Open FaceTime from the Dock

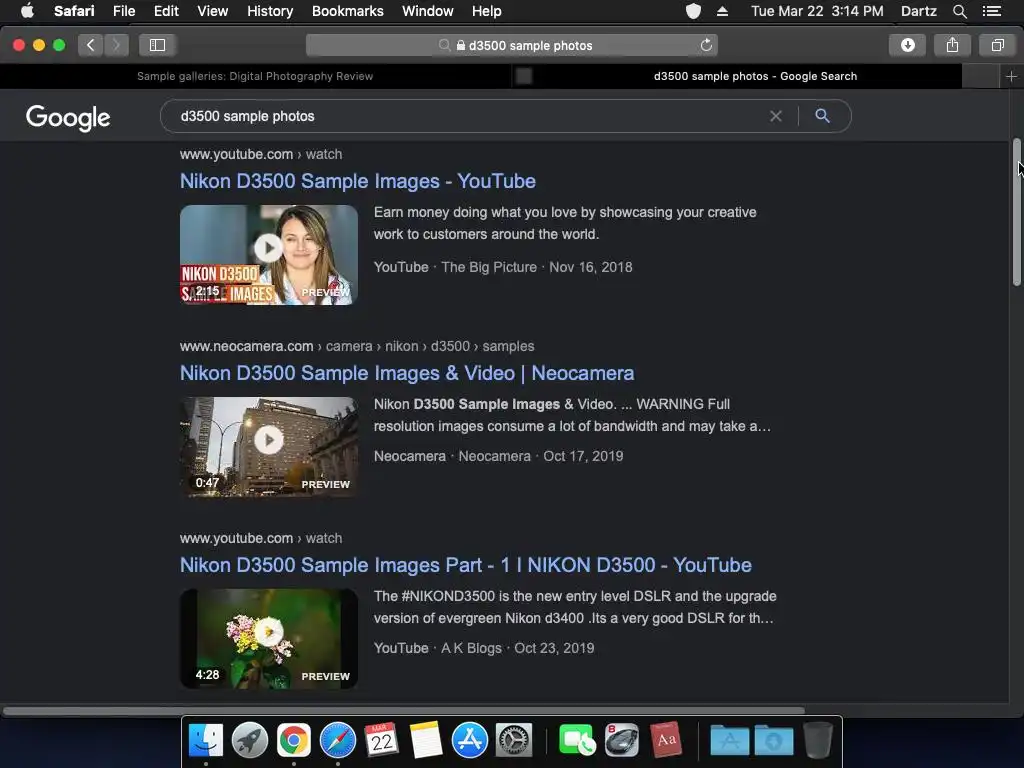pos(577,741)
